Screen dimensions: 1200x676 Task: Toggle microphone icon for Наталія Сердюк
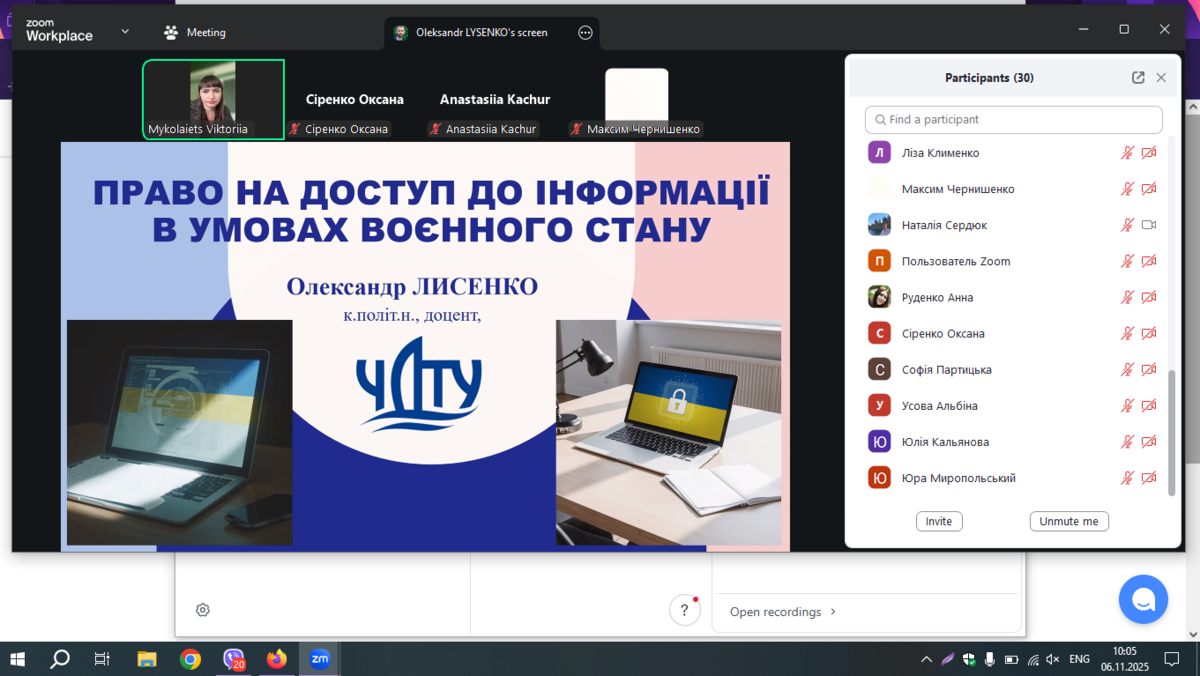[1127, 225]
